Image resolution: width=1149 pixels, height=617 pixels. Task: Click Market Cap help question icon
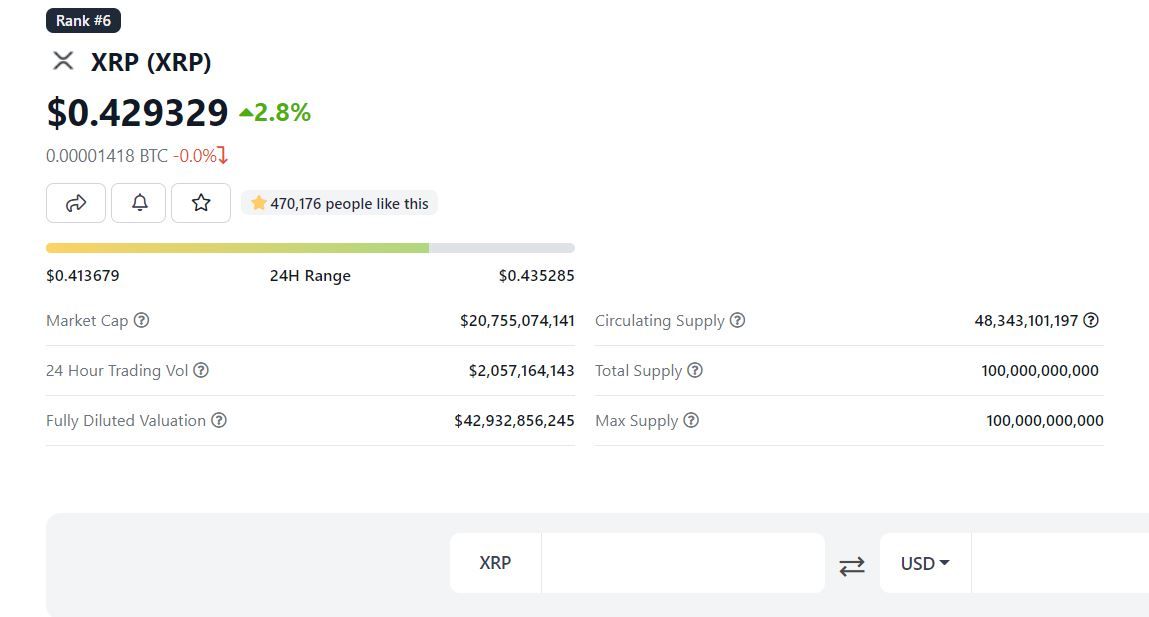point(142,321)
